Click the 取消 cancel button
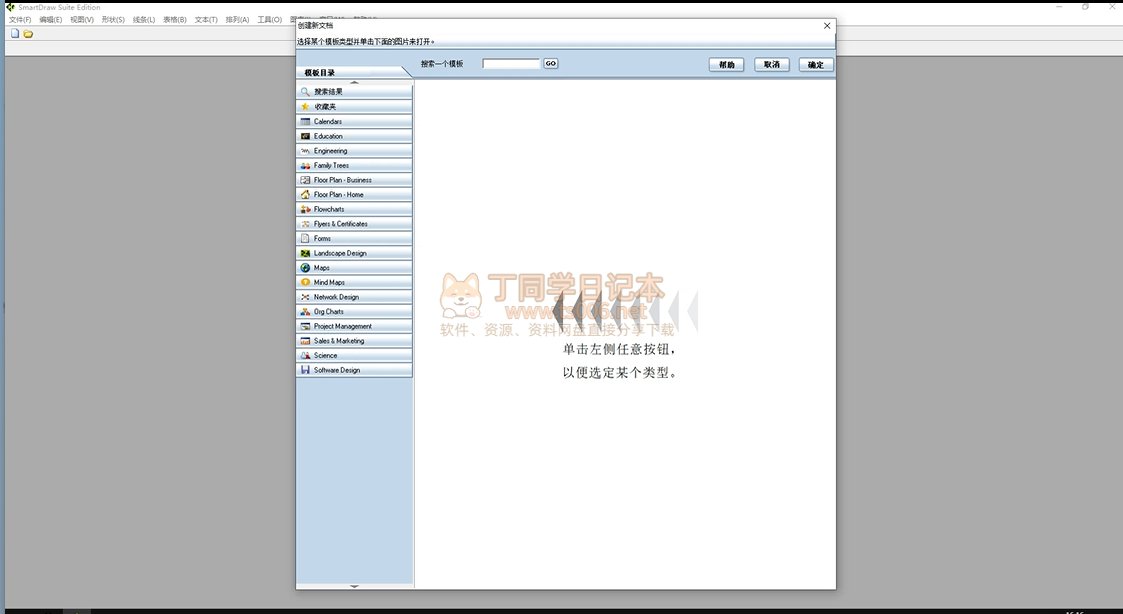The width and height of the screenshot is (1123, 614). (x=771, y=64)
